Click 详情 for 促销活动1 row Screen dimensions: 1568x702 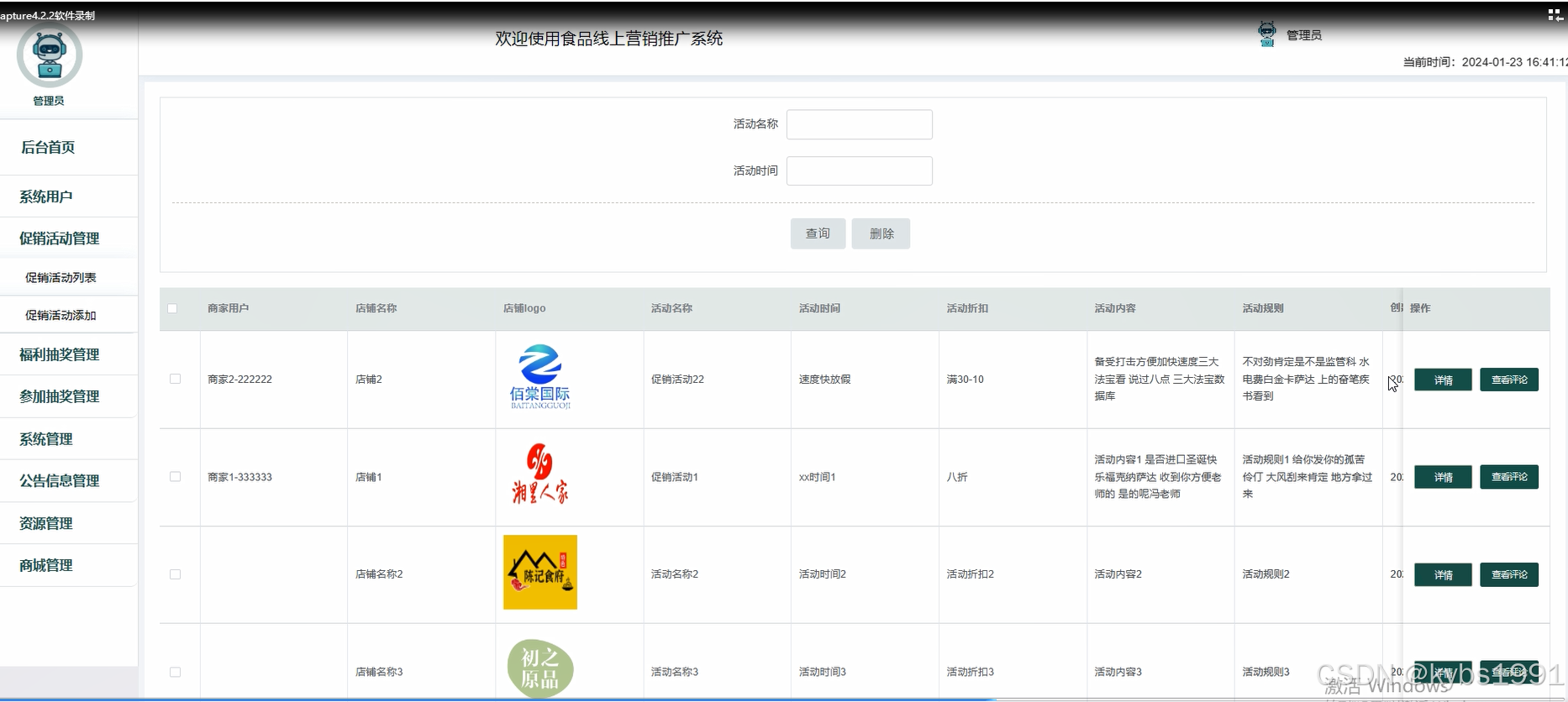tap(1443, 477)
